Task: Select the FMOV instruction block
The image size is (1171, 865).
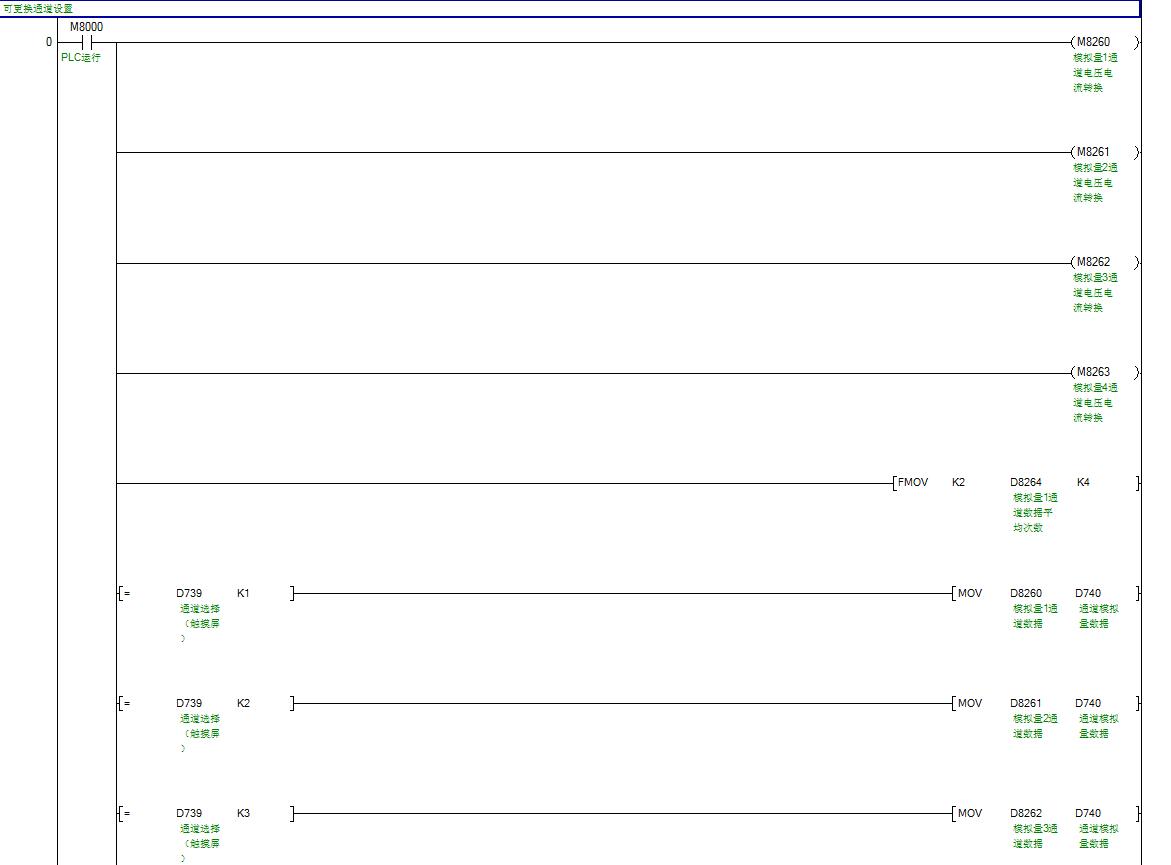Action: tap(913, 483)
